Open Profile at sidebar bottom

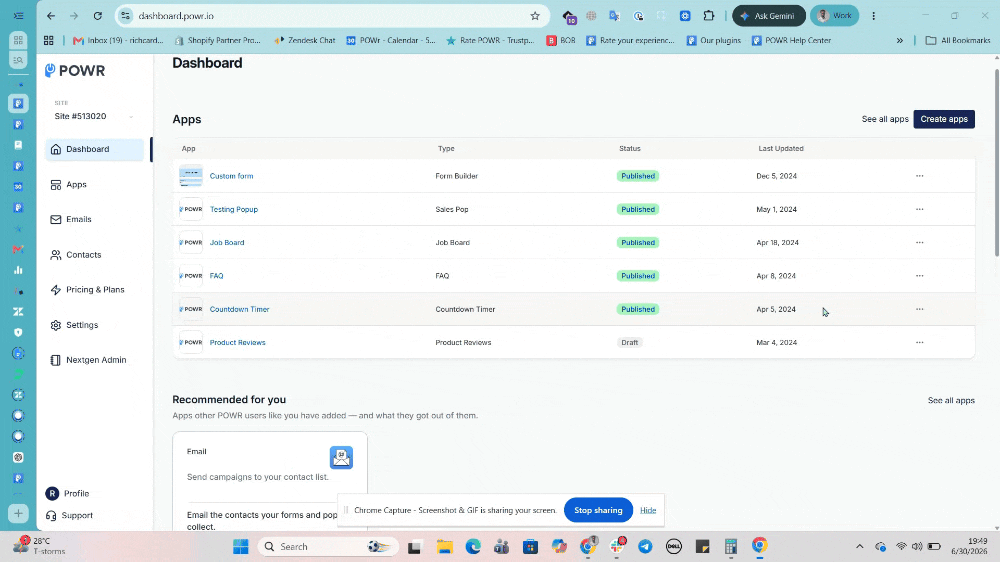tap(67, 494)
